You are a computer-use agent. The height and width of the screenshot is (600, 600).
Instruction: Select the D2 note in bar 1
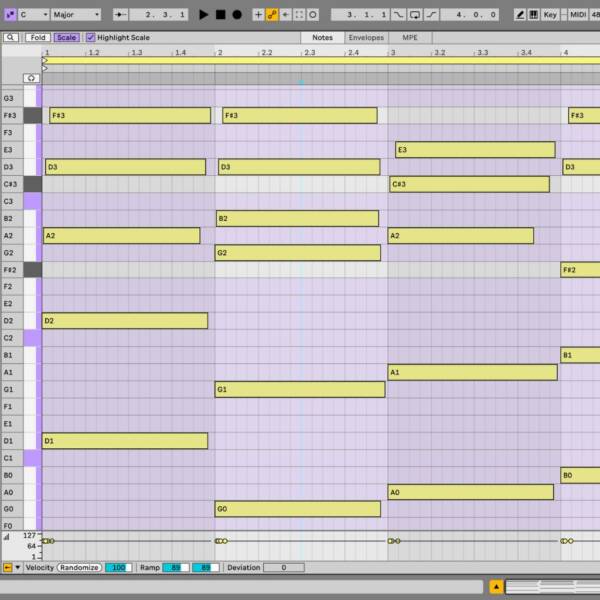(x=125, y=321)
